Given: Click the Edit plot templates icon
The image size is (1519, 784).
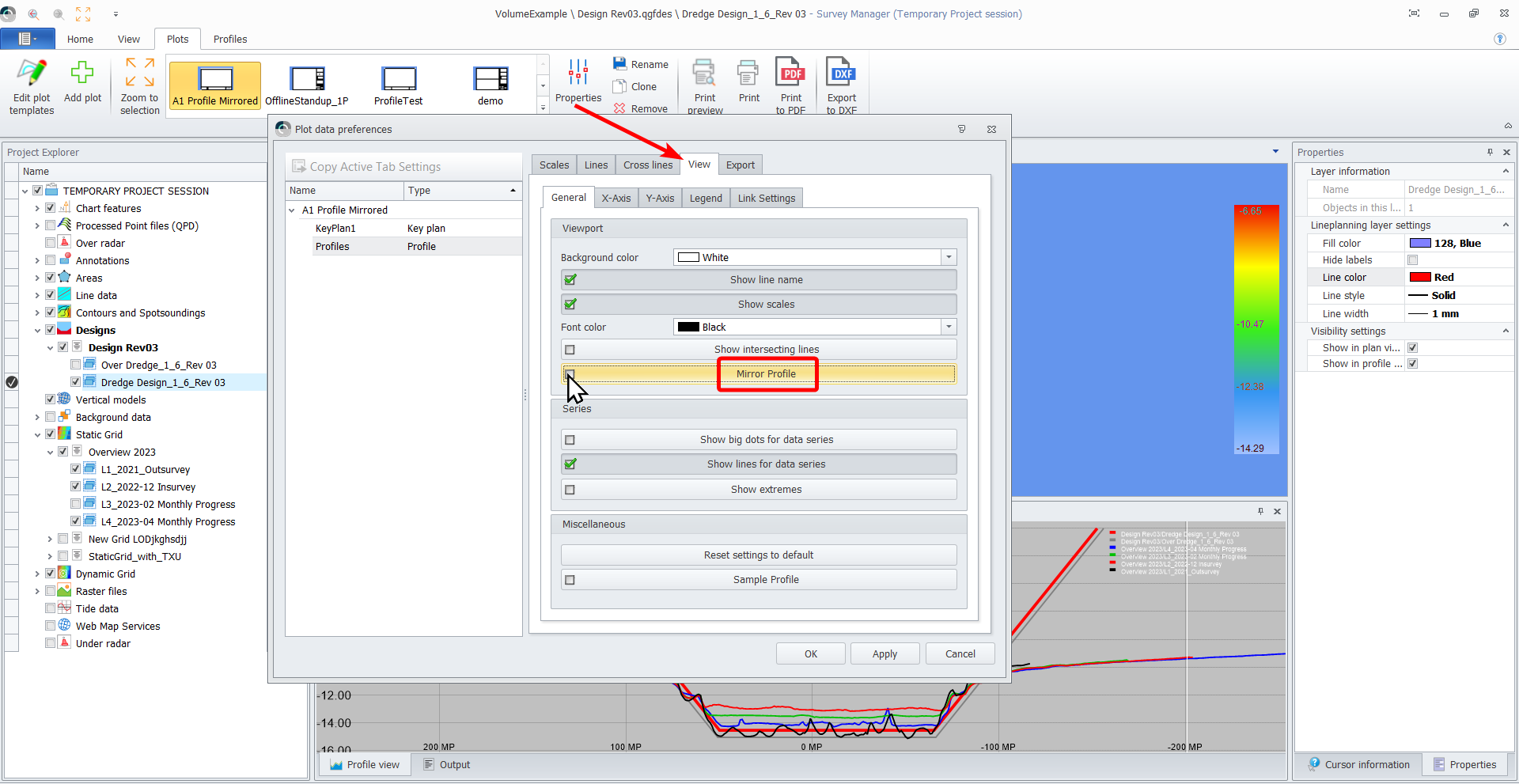Looking at the screenshot, I should click(x=32, y=74).
